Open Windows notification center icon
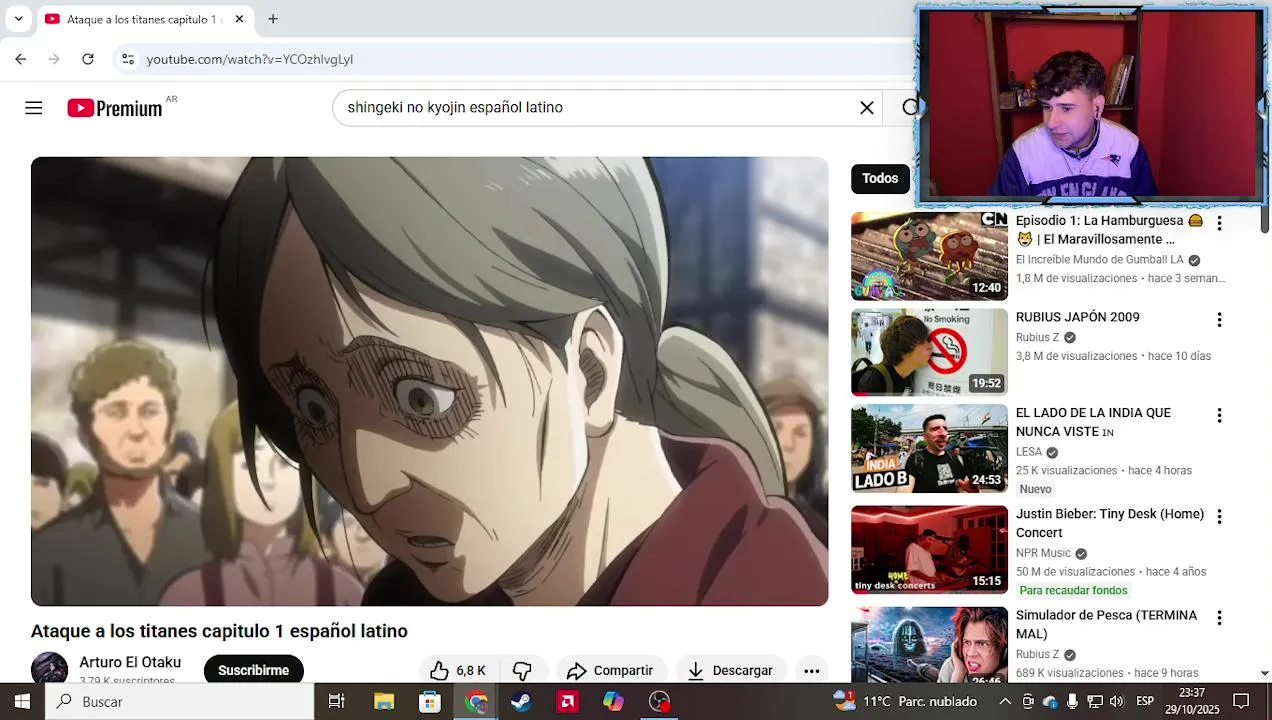Screen dimensions: 1272x720 coord(1241,701)
